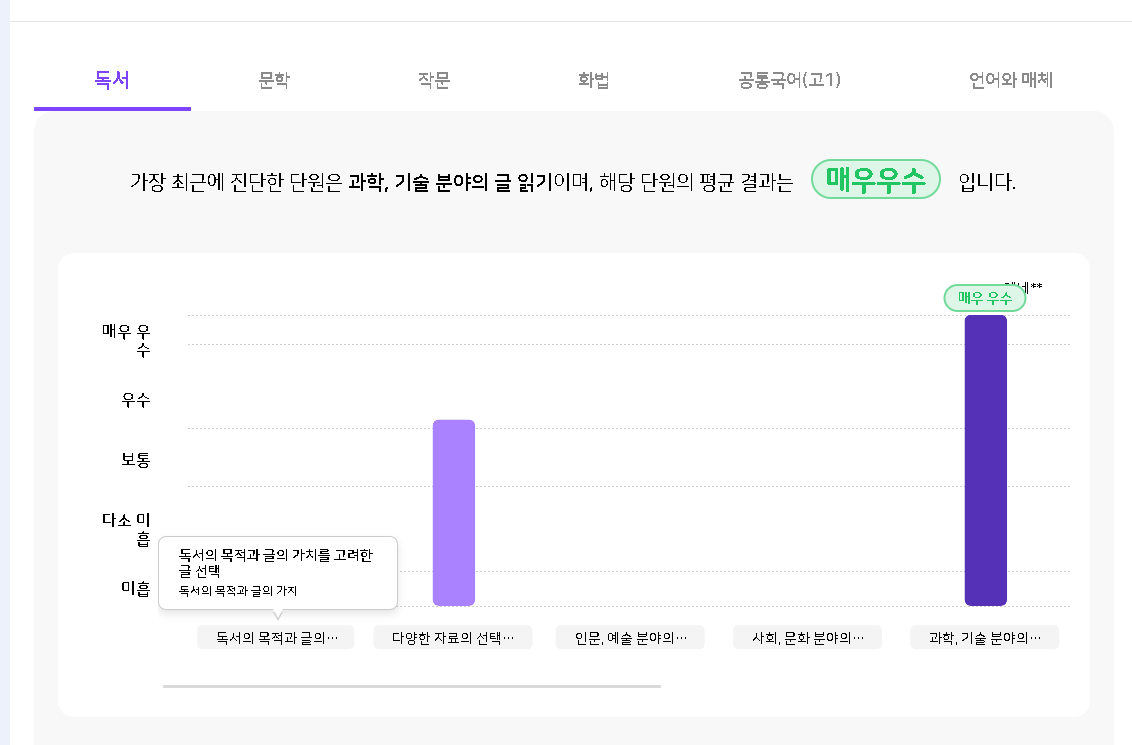Select the 독서 tab

coord(112,79)
